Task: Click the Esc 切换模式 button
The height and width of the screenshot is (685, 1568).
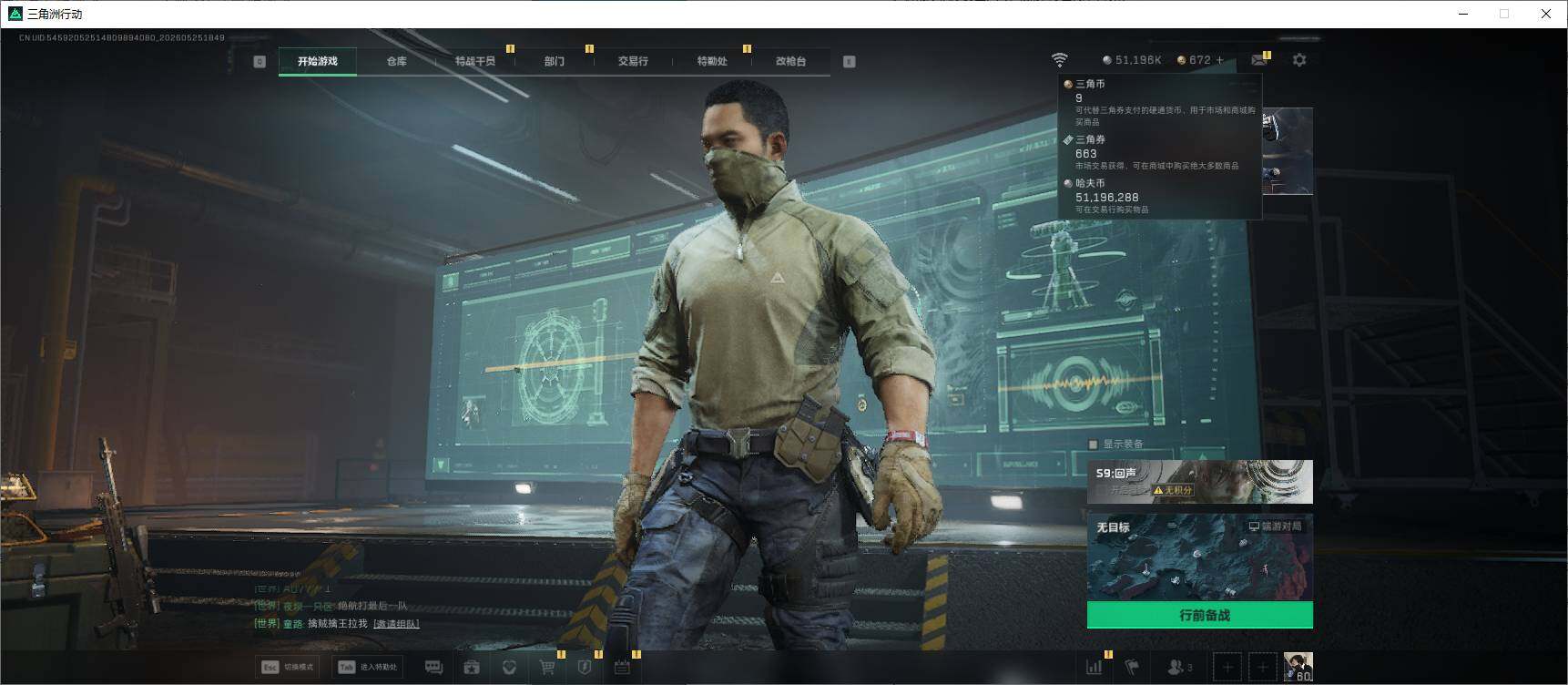Action: tap(288, 667)
